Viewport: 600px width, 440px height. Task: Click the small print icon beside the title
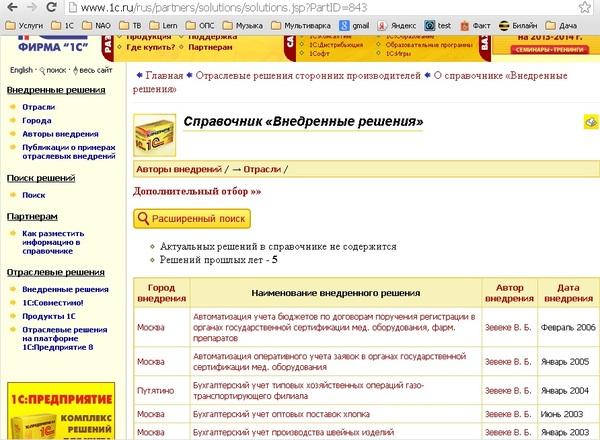(x=590, y=122)
